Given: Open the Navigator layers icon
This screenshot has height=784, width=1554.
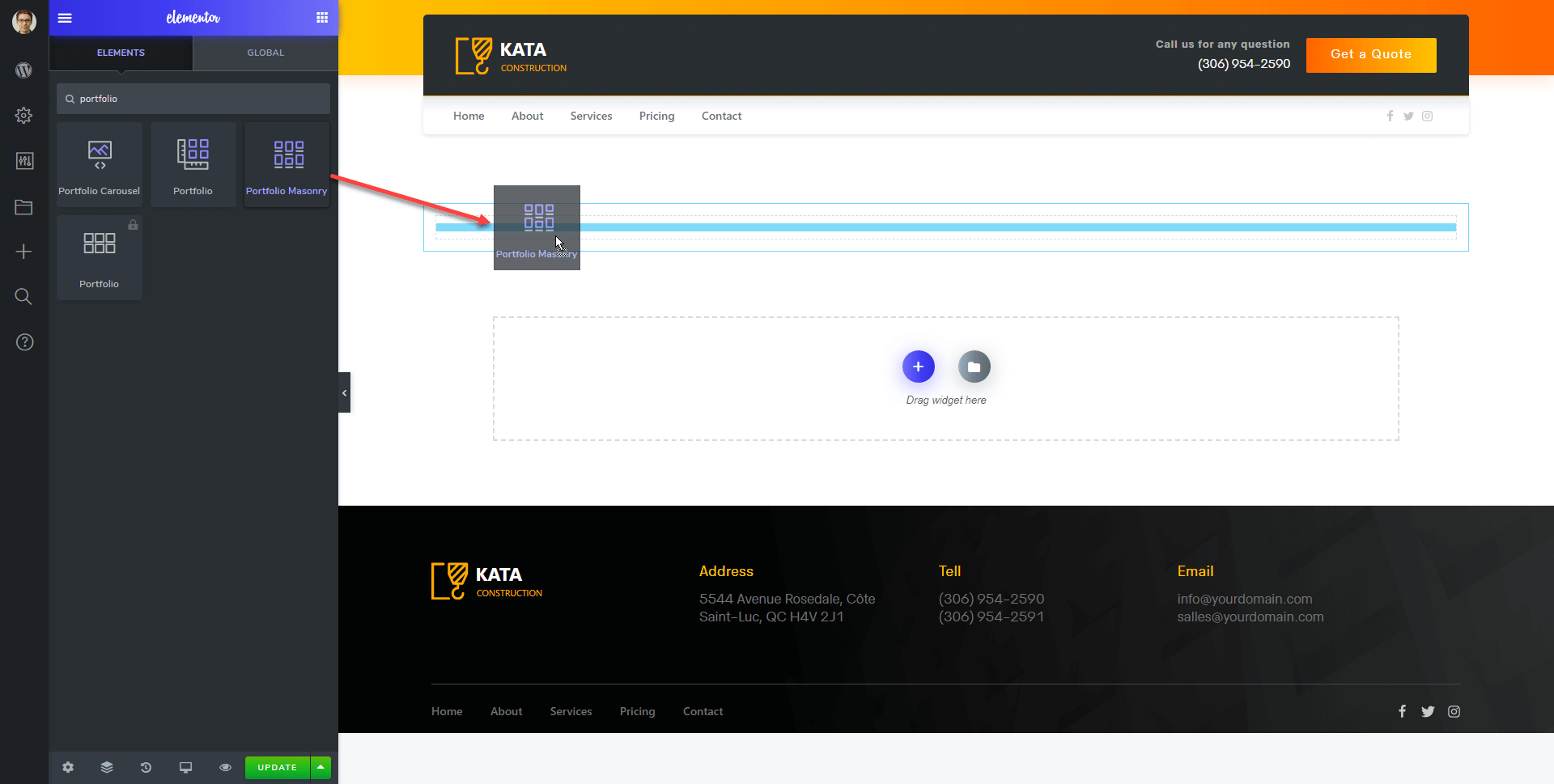Looking at the screenshot, I should tap(107, 767).
